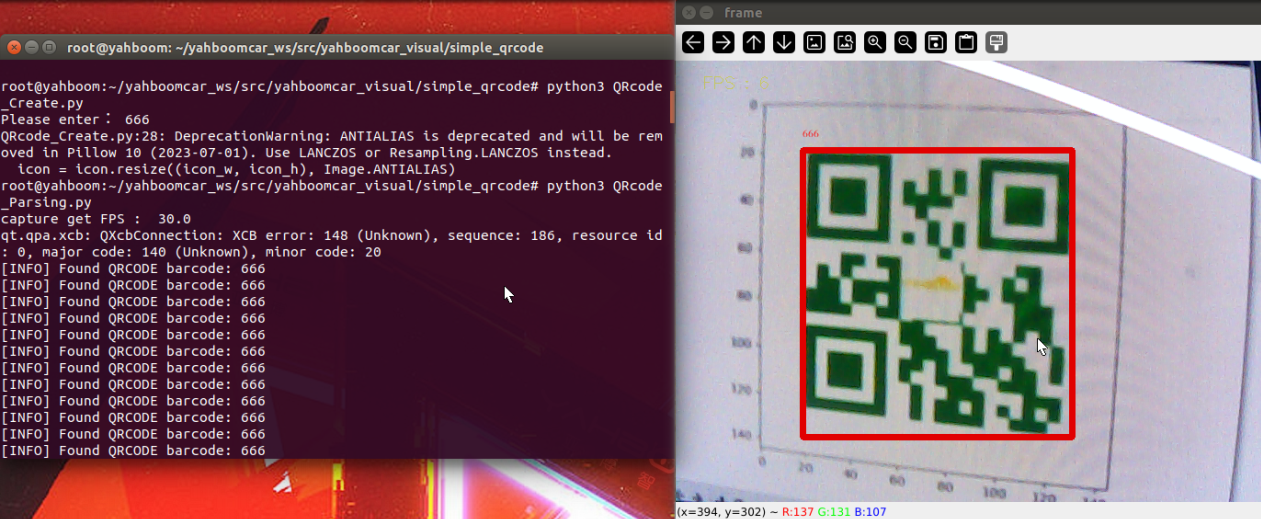Click the 'R:137' value in status bar

(x=798, y=511)
